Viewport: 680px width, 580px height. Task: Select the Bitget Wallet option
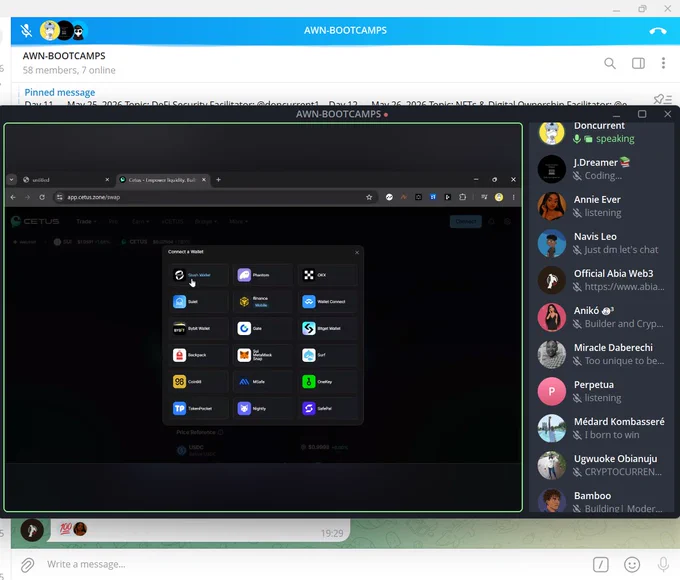coord(327,328)
